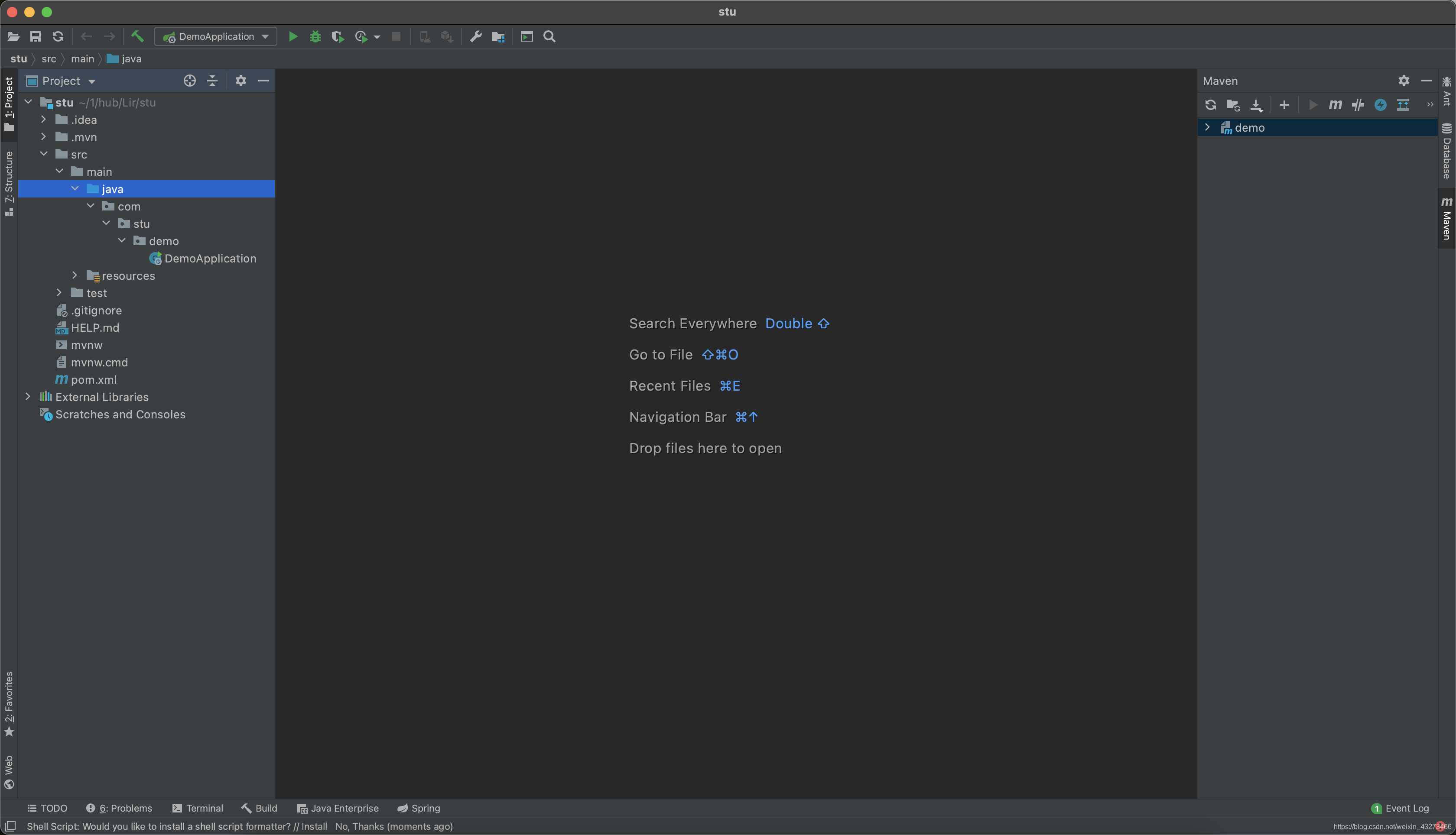The image size is (1456, 835).
Task: Open DemoApplication Java class file
Action: [210, 258]
